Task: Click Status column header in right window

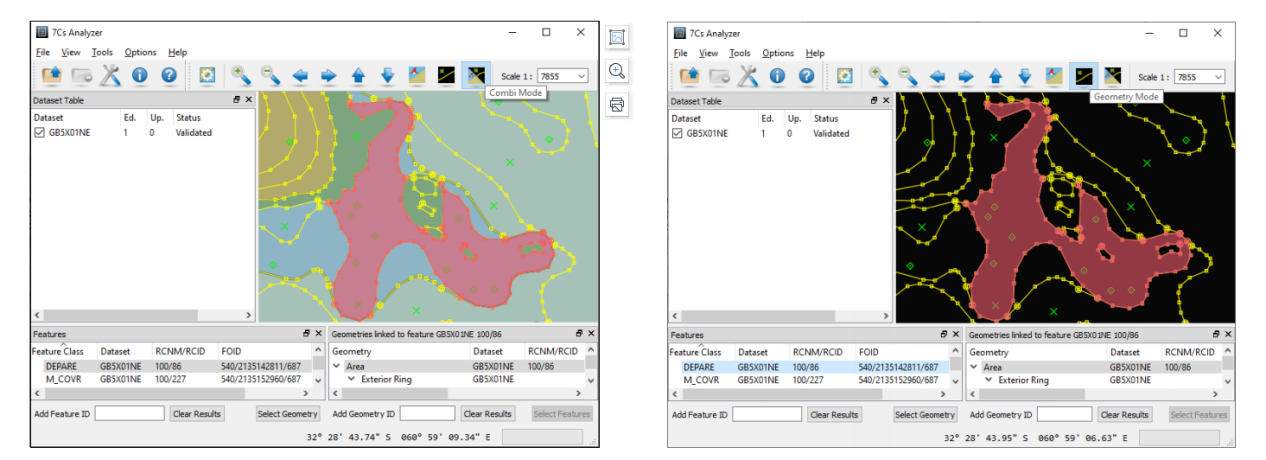Action: pyautogui.click(x=826, y=119)
